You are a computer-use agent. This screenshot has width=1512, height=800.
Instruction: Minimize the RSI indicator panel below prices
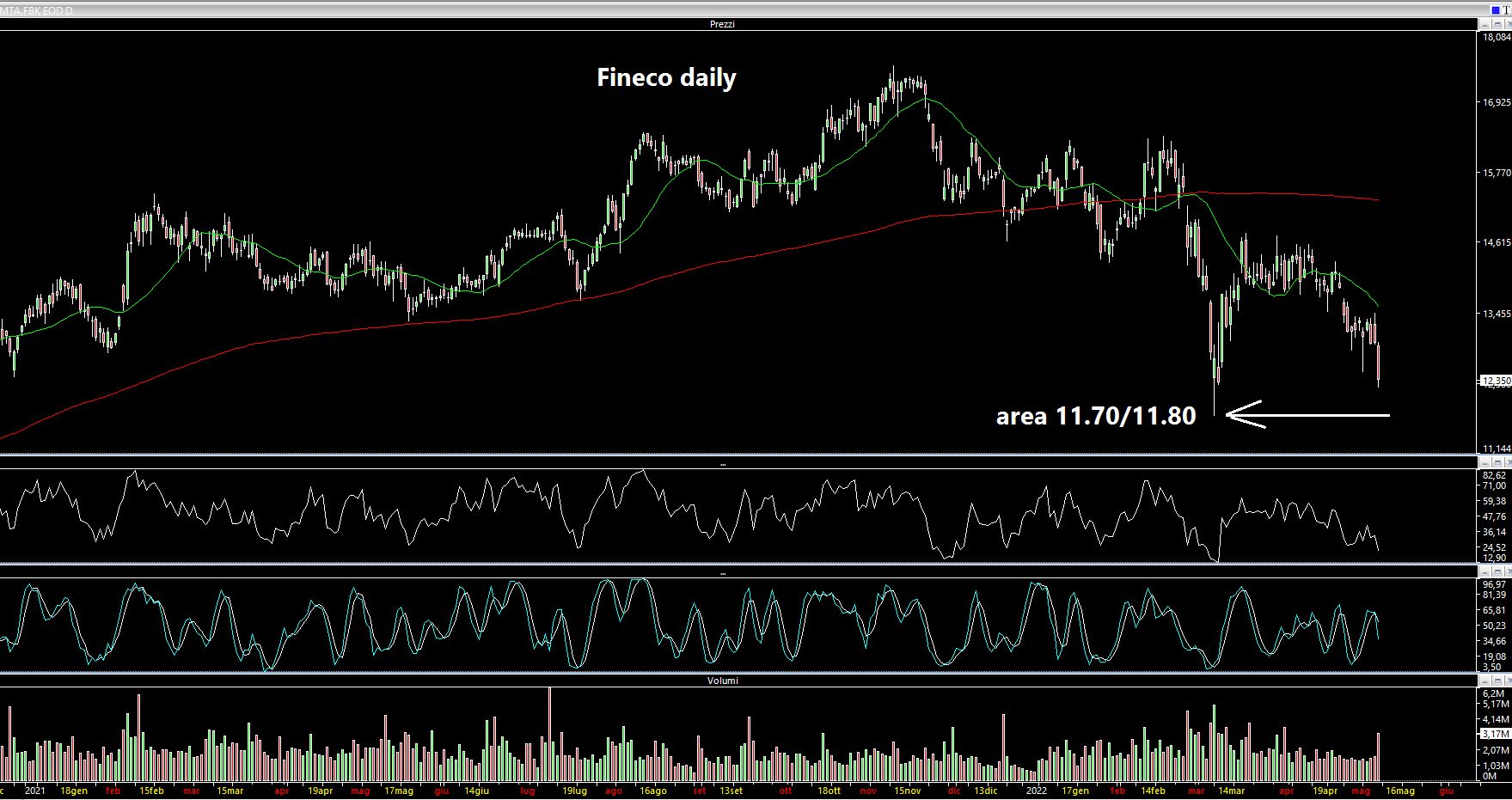pyautogui.click(x=1484, y=462)
